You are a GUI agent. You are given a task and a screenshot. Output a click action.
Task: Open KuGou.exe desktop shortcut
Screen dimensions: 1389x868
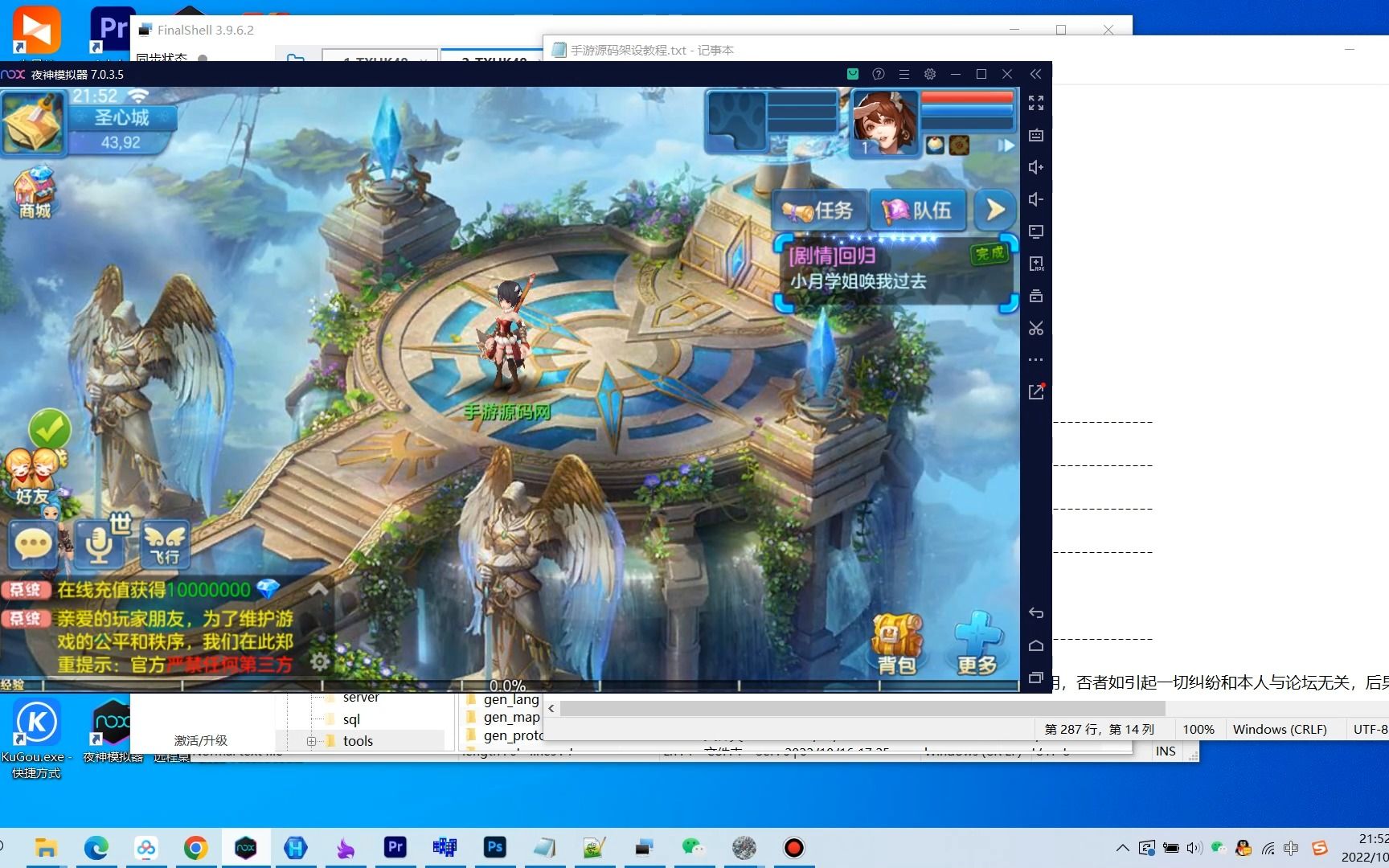tap(36, 739)
